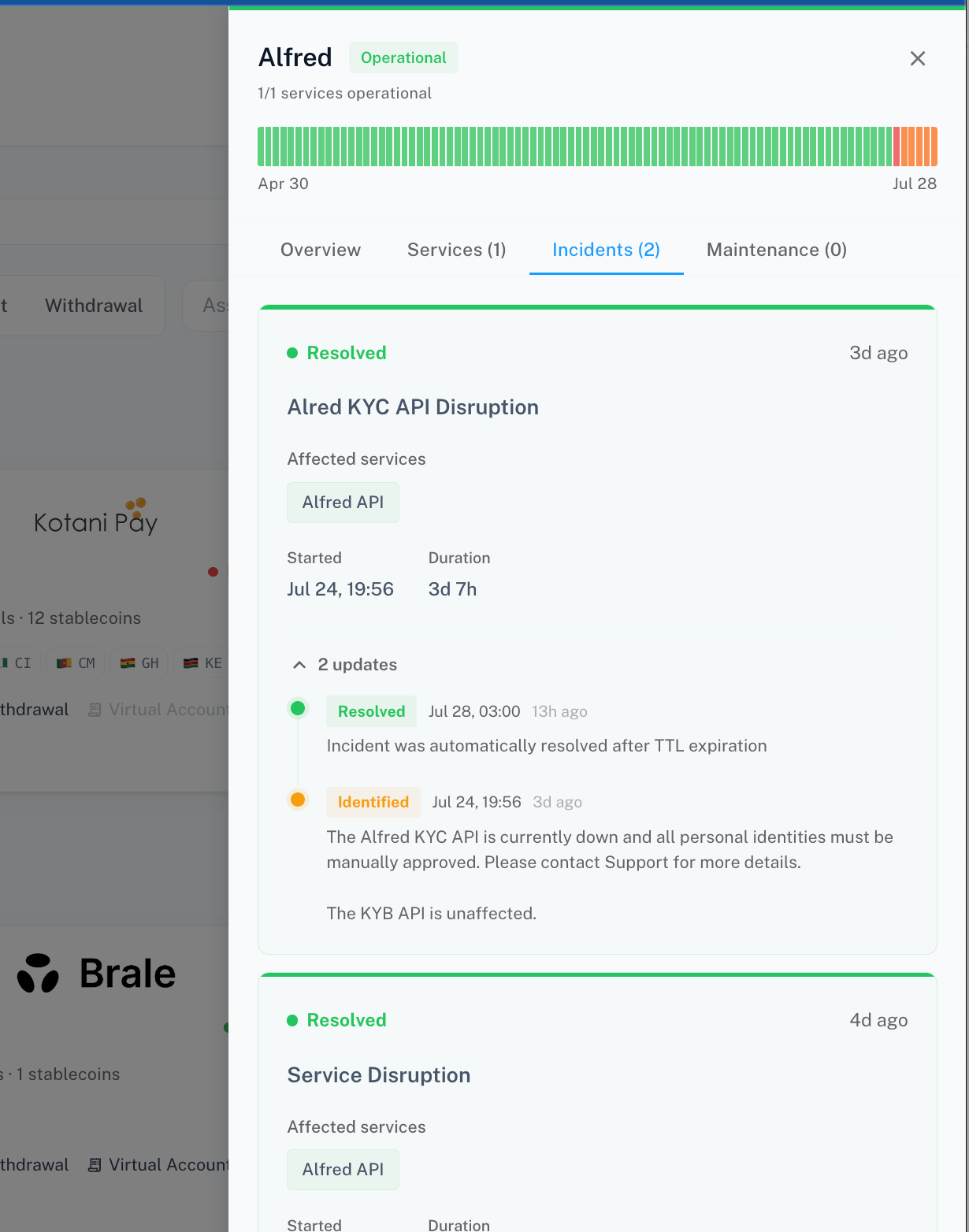Viewport: 969px width, 1232px height.
Task: Click the Withdrawal filter in background page
Action: click(94, 306)
